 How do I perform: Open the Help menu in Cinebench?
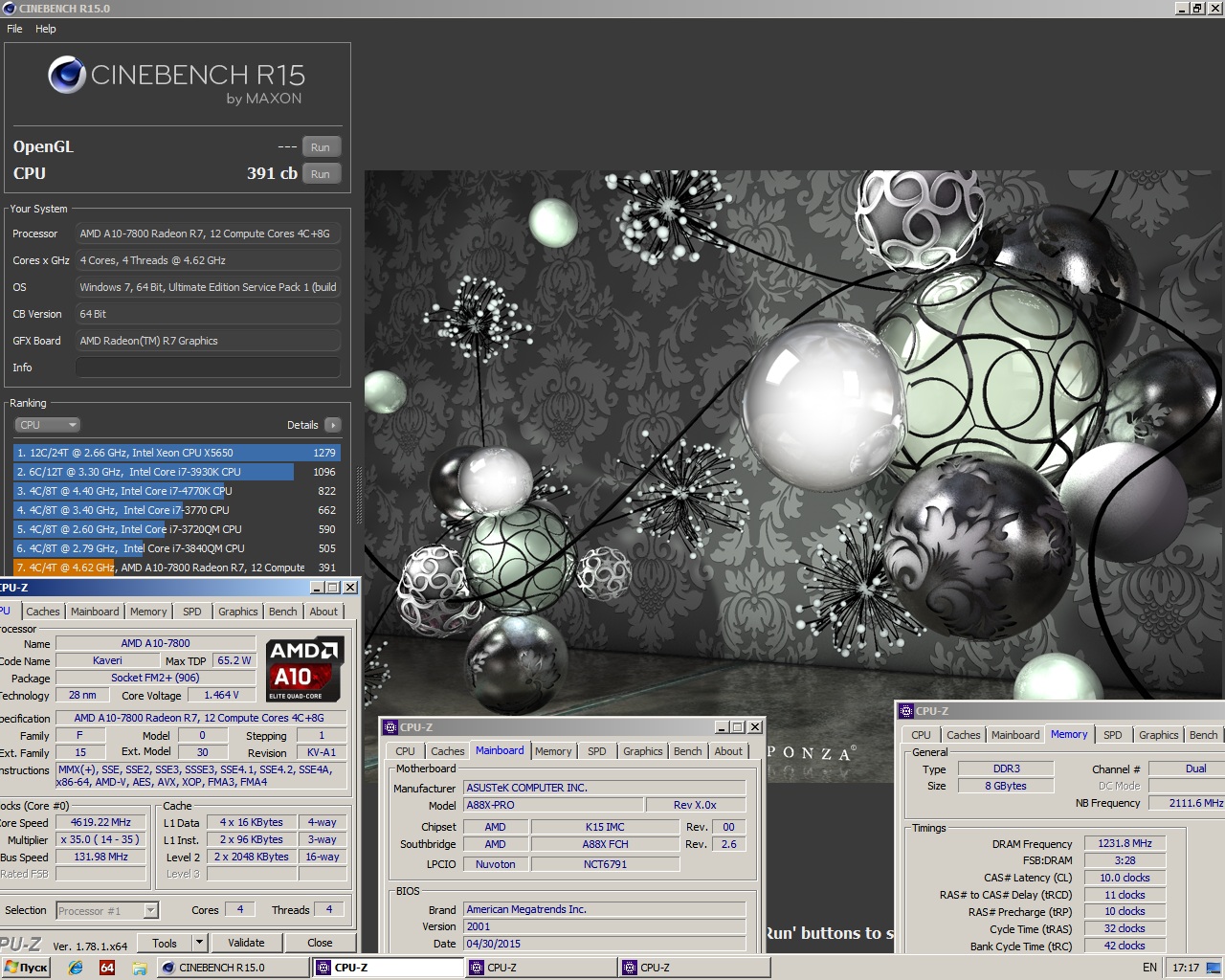coord(46,29)
